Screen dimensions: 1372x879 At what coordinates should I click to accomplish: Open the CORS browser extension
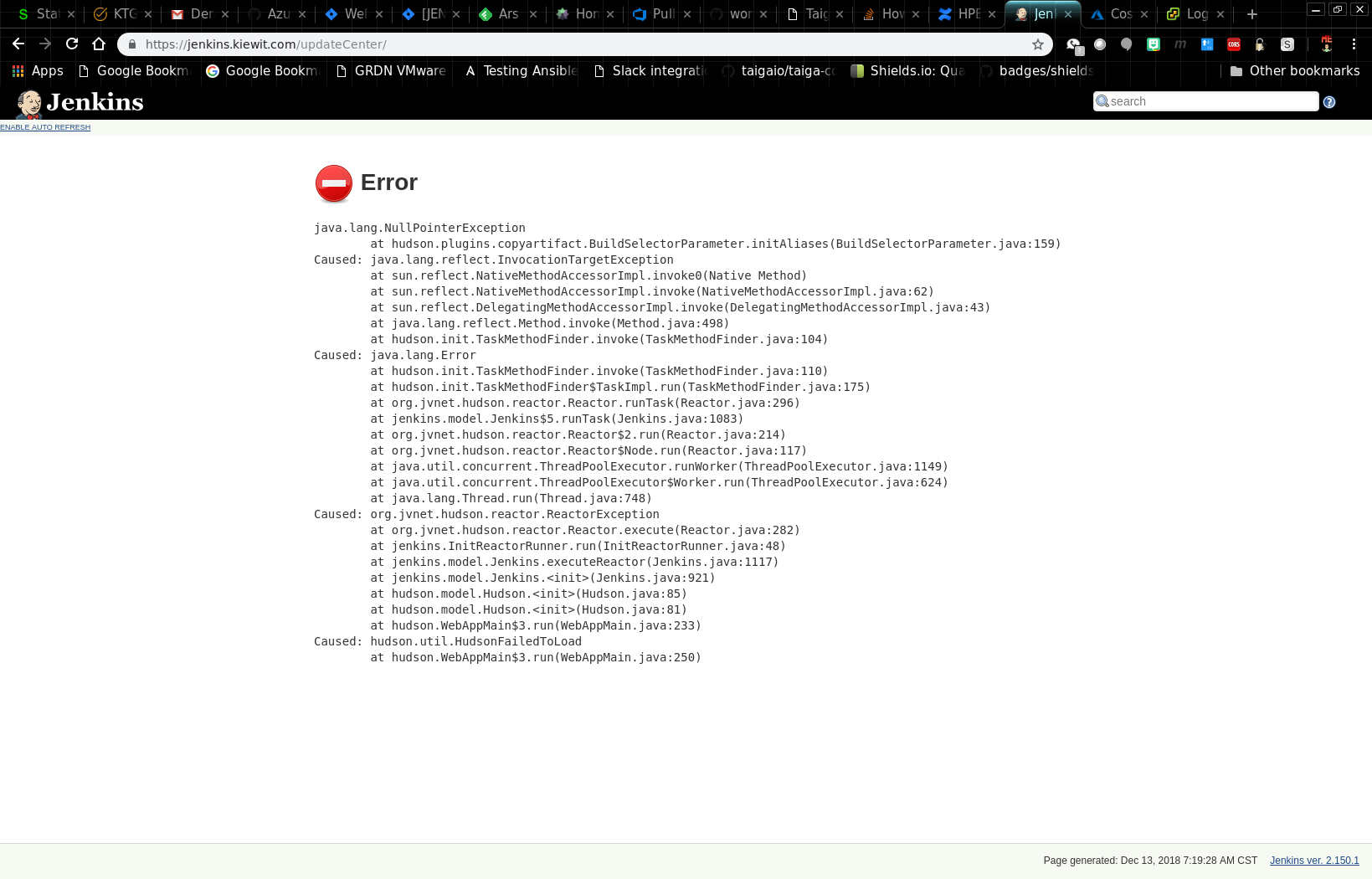[x=1233, y=44]
